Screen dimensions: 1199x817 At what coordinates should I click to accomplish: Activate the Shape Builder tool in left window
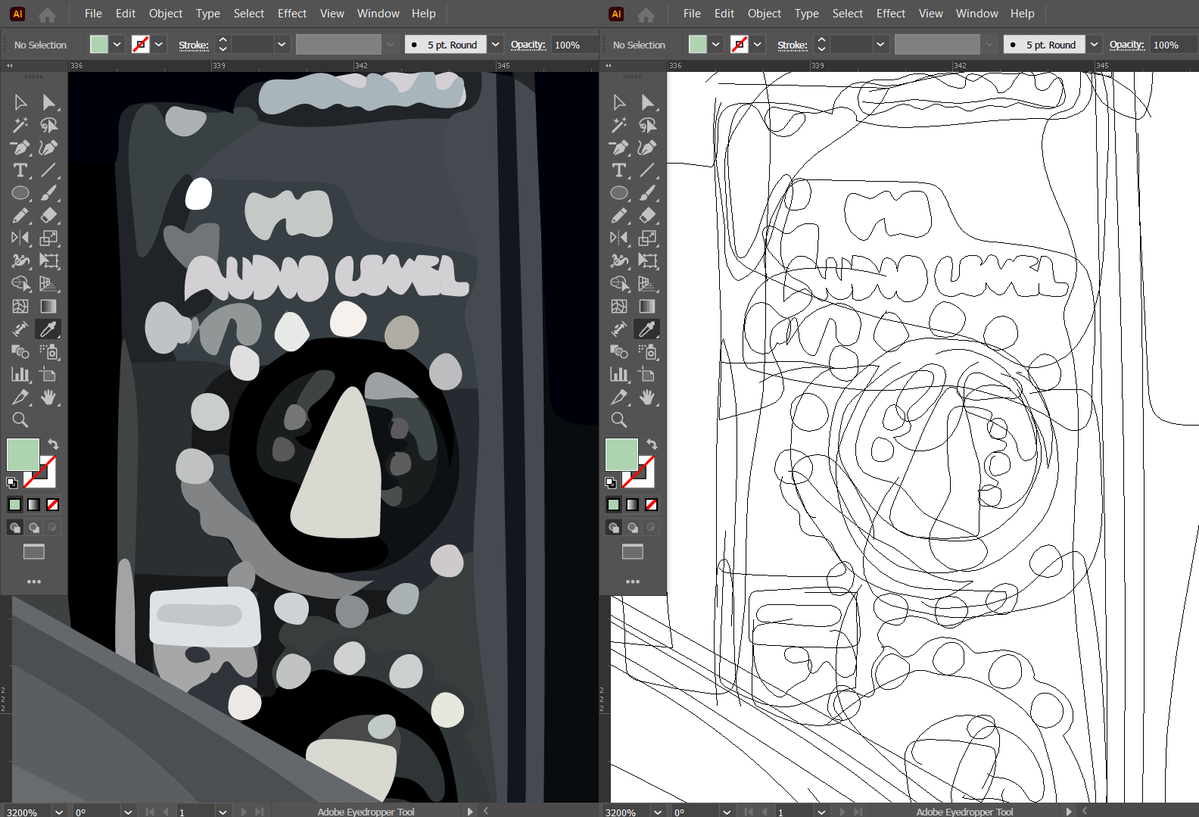pos(21,284)
